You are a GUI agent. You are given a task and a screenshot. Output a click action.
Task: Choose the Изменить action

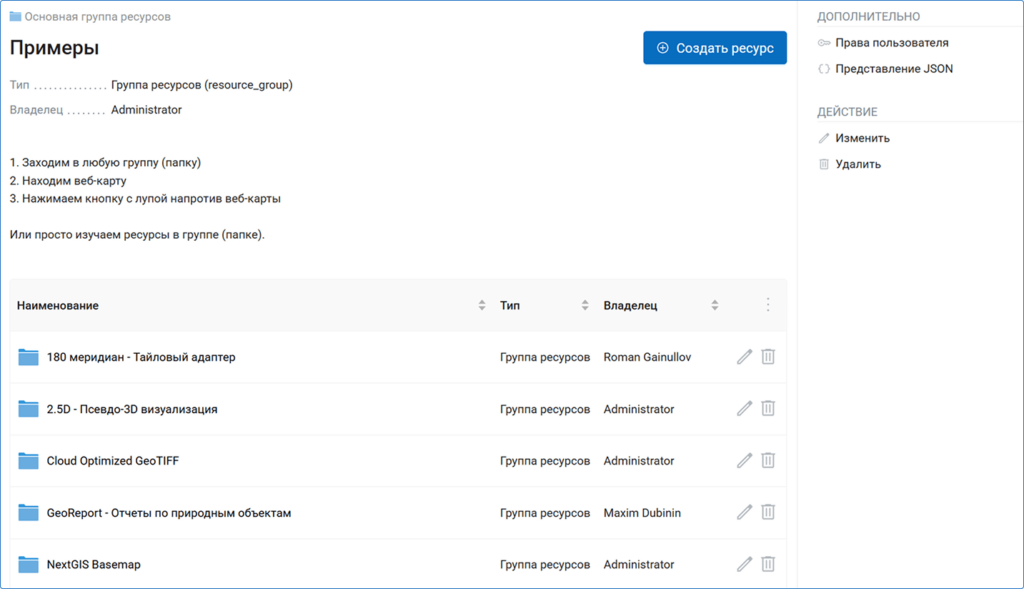(862, 138)
